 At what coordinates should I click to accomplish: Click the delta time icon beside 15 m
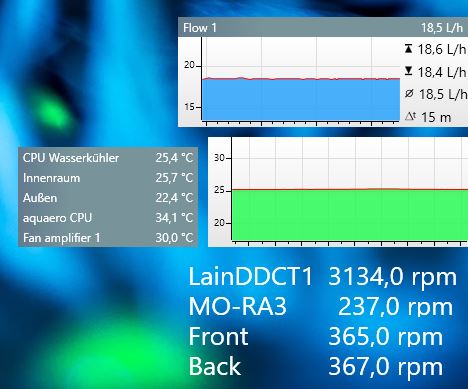pyautogui.click(x=410, y=116)
